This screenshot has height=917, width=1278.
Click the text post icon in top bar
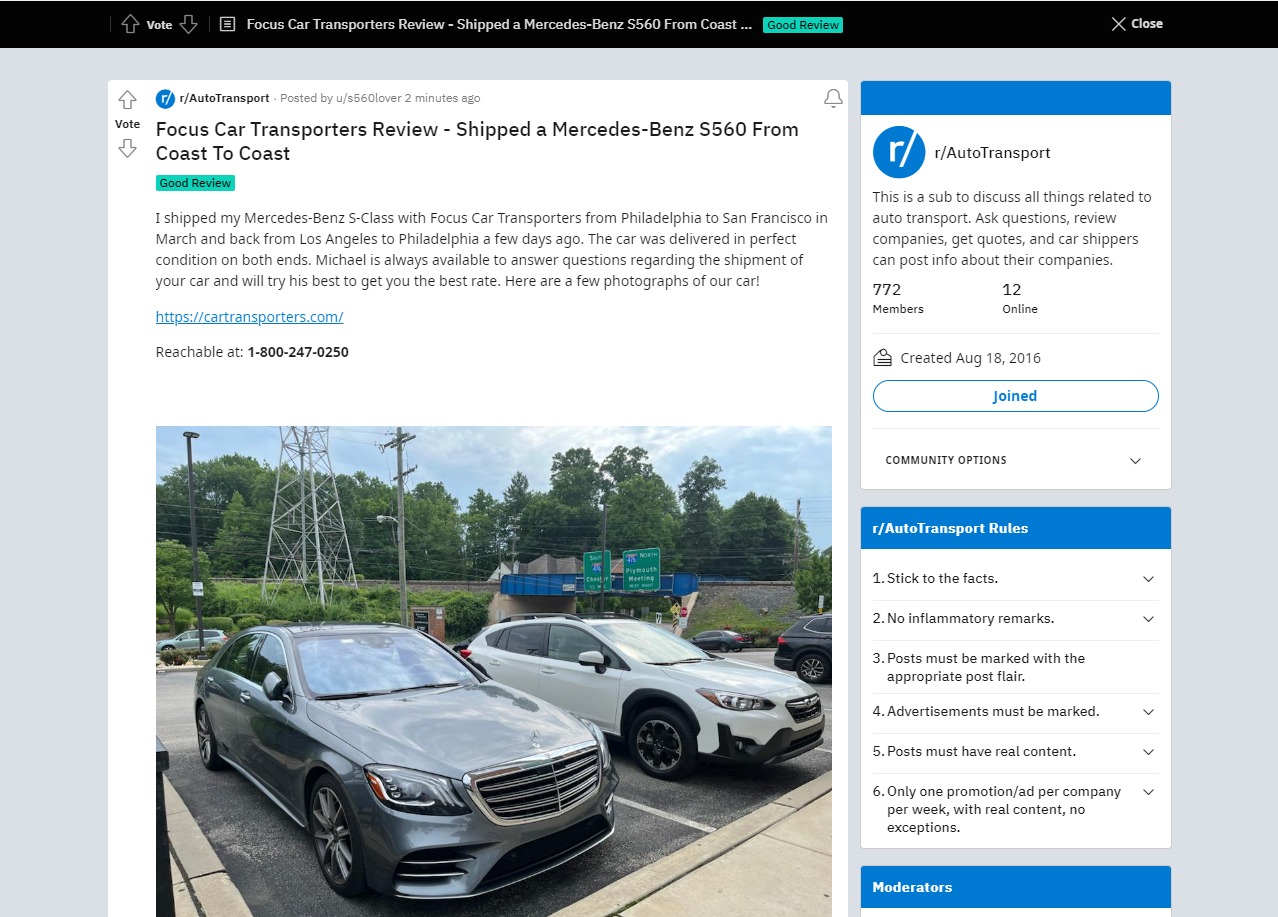point(227,24)
